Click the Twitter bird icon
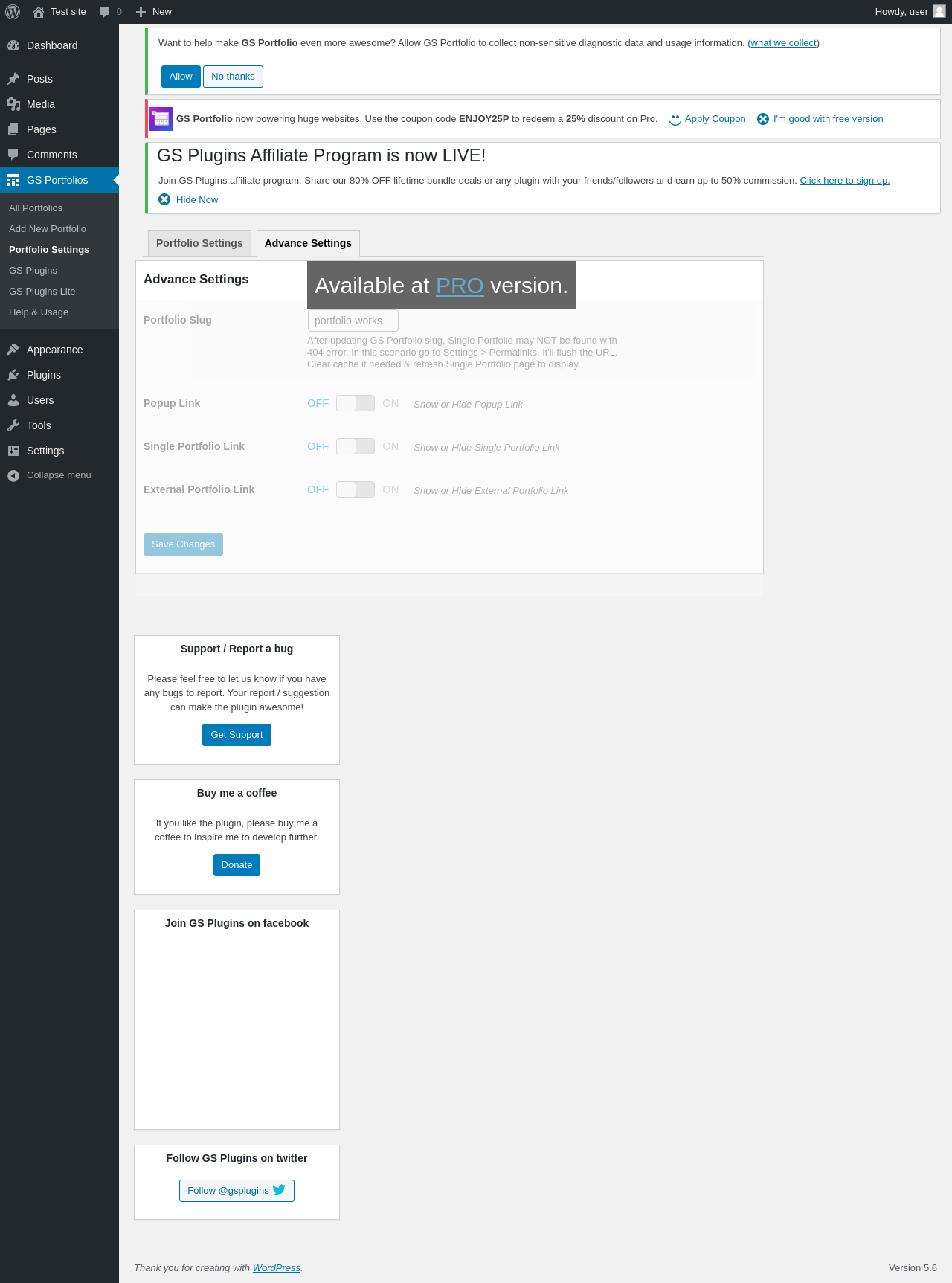The width and height of the screenshot is (952, 1283). click(279, 1190)
